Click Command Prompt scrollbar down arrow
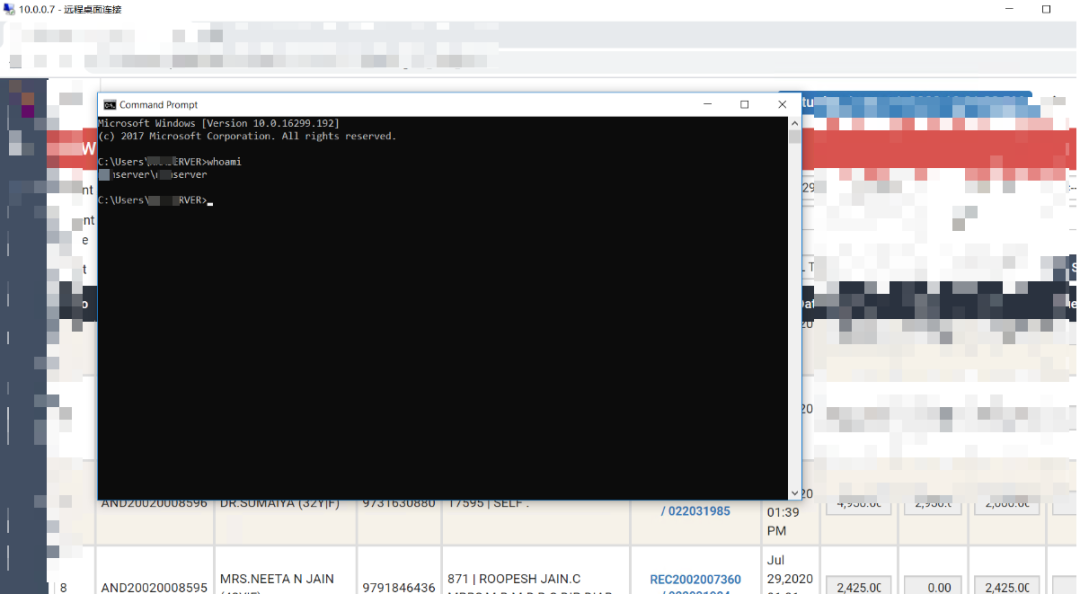The width and height of the screenshot is (1080, 594). [x=794, y=493]
